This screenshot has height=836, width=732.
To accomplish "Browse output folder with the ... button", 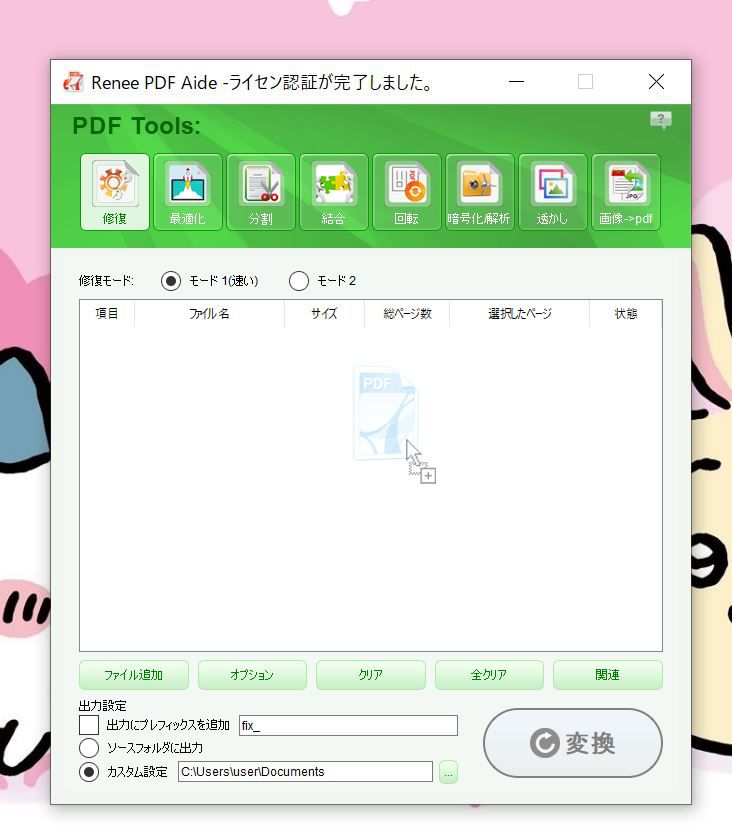I will tap(448, 772).
